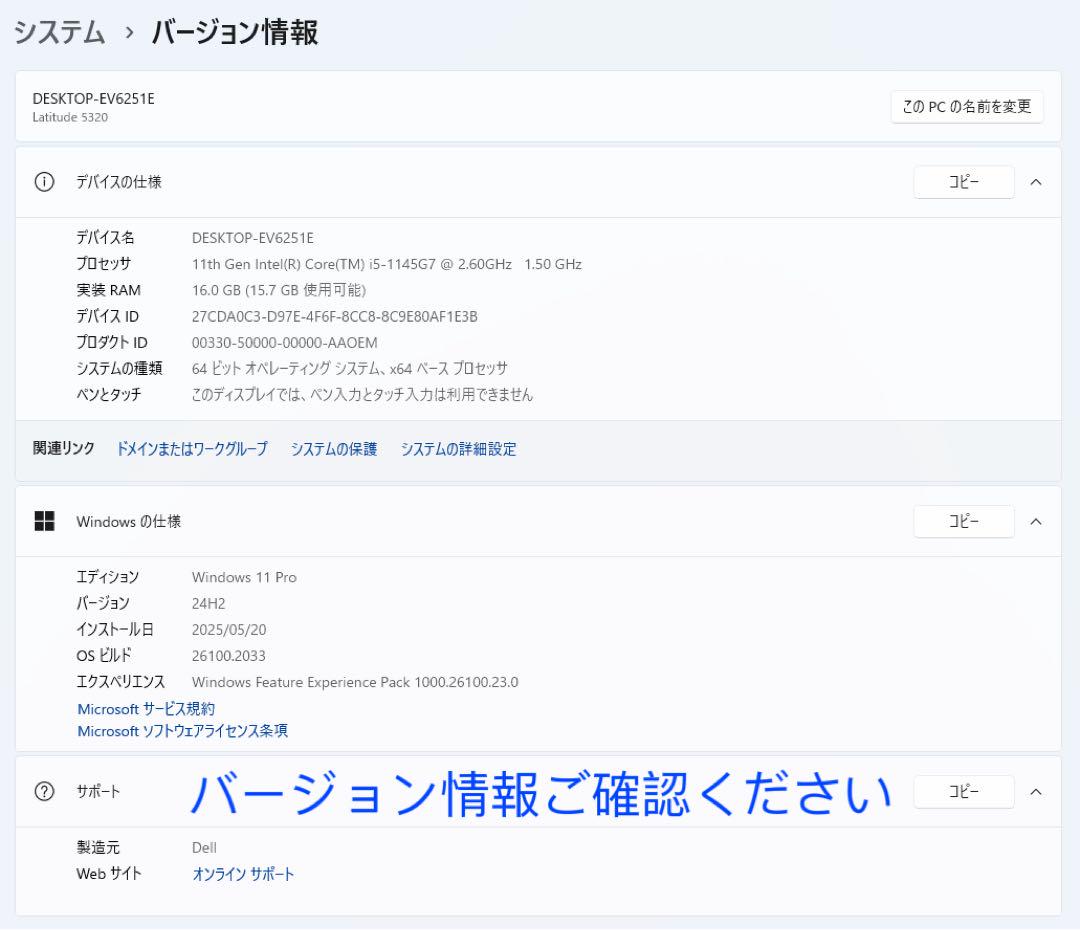Click the info icon beside デバイスの仕様
This screenshot has height=930, width=1080.
[44, 182]
